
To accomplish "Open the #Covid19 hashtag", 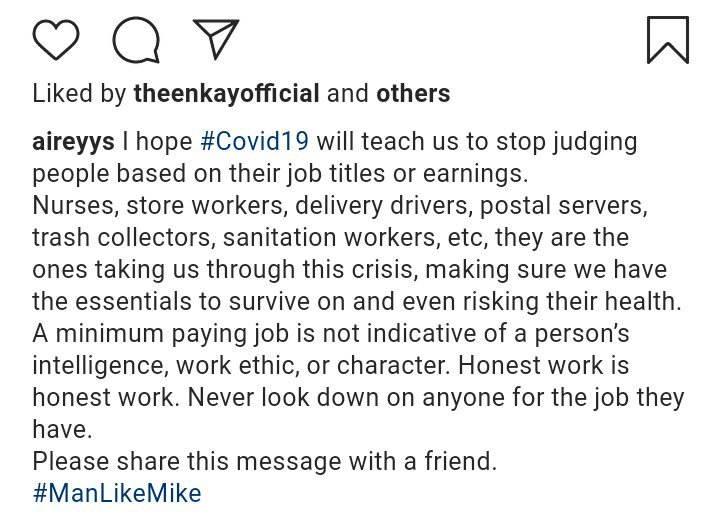I will [248, 141].
